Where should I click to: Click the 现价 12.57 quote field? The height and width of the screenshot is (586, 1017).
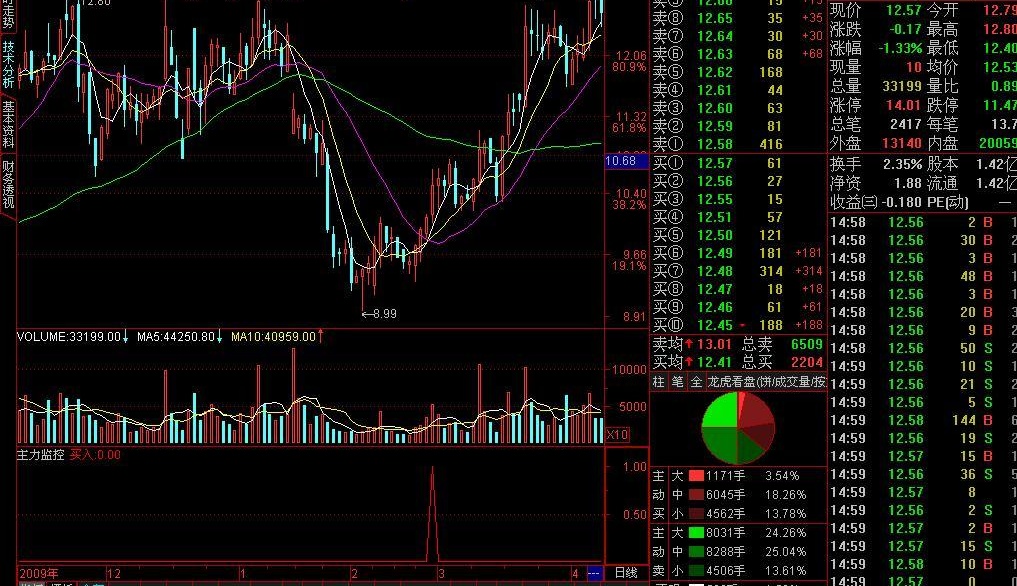[x=876, y=10]
